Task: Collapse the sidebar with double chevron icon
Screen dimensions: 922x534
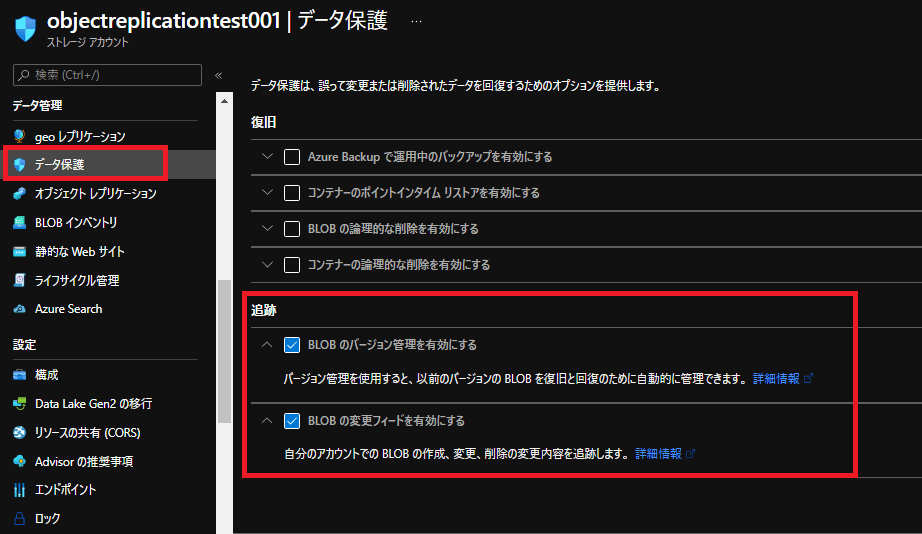Action: tap(218, 75)
